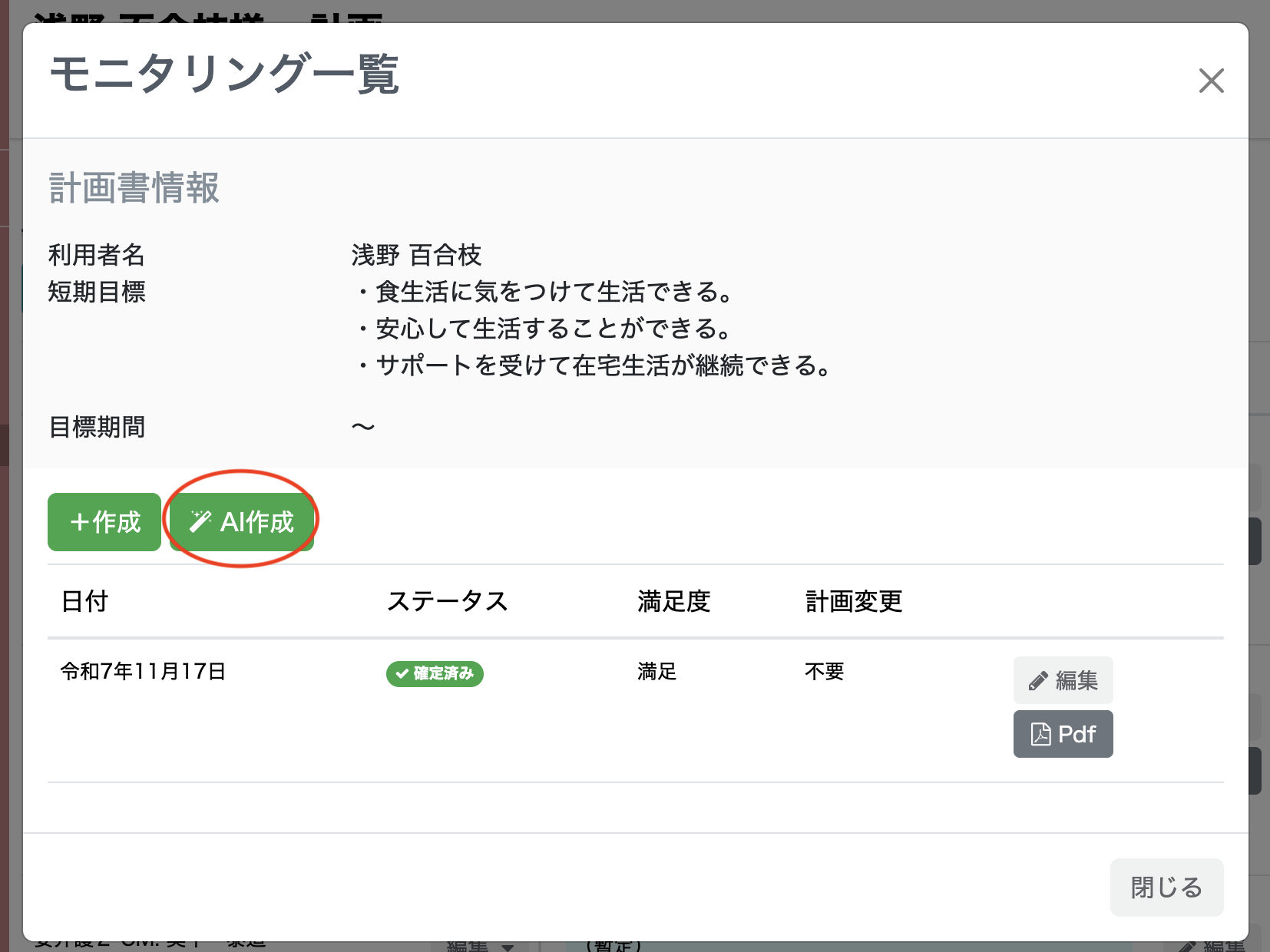Click the 計画変更 column header
Viewport: 1270px width, 952px height.
pos(852,602)
